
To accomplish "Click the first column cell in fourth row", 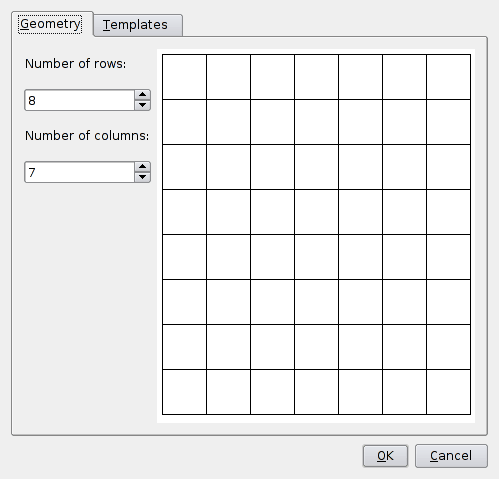I will click(184, 212).
